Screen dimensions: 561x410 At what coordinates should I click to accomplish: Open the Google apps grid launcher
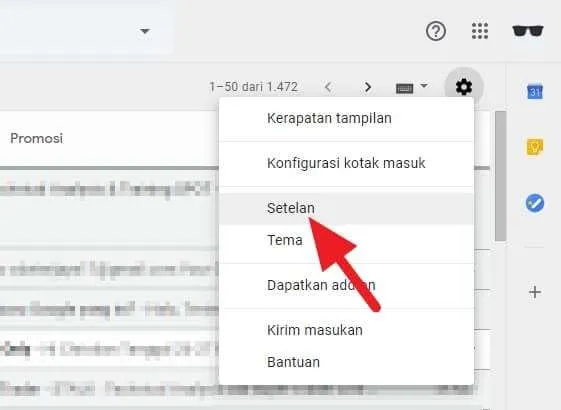click(480, 31)
